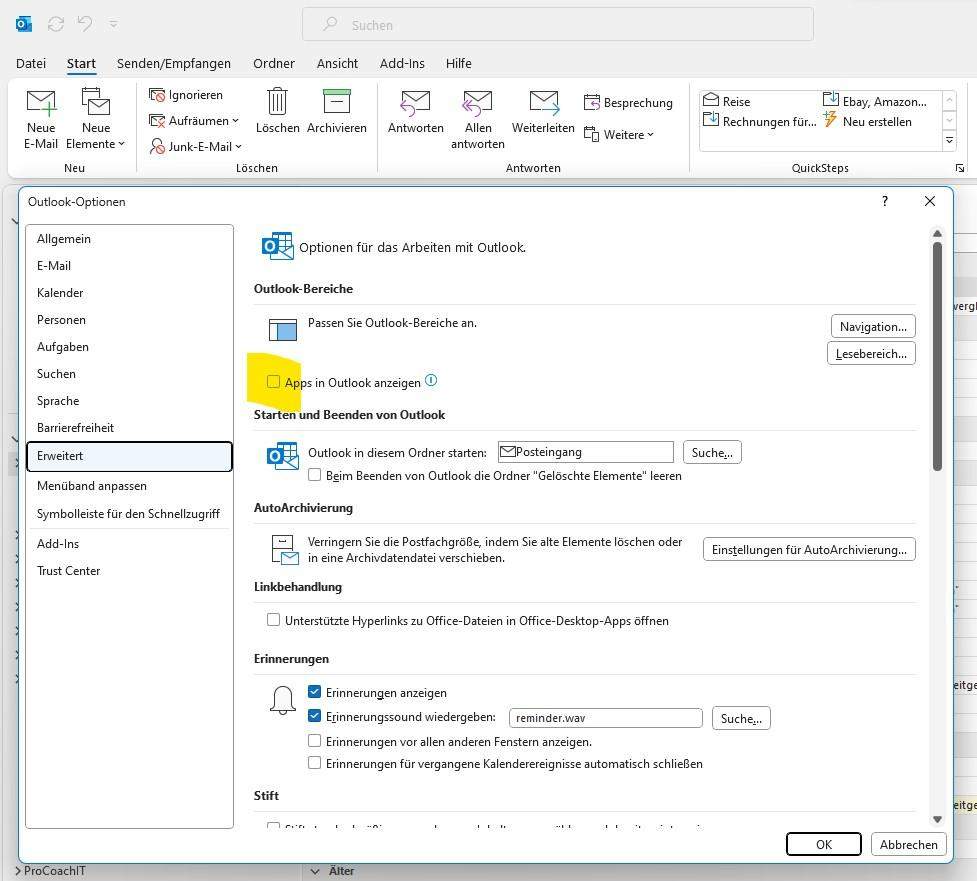Click the Posteingang start folder field
The image size is (977, 881).
(x=586, y=452)
